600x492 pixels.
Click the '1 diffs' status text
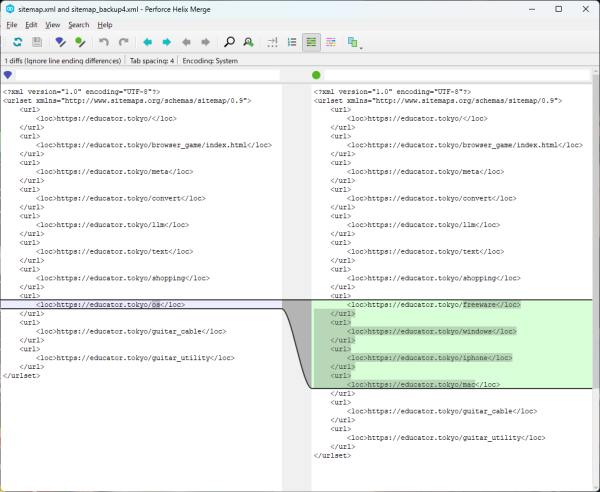(x=63, y=61)
